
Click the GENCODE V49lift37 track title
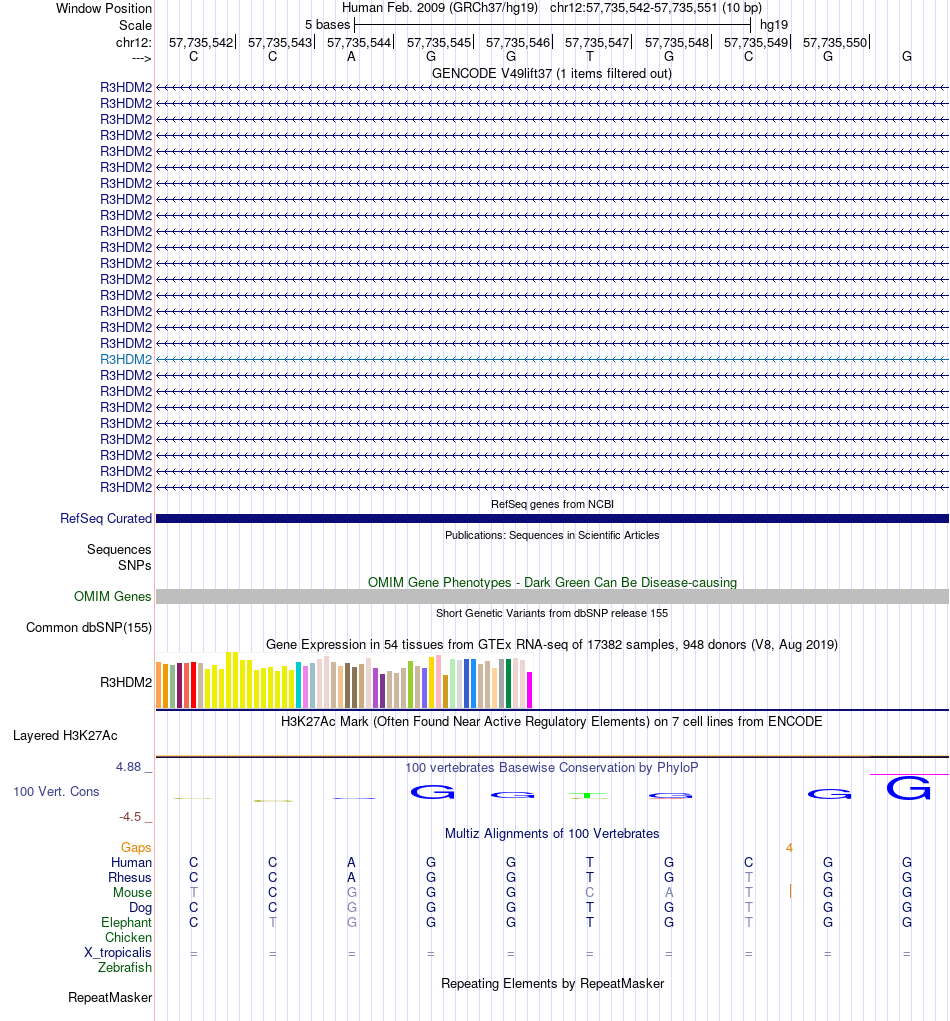[552, 74]
